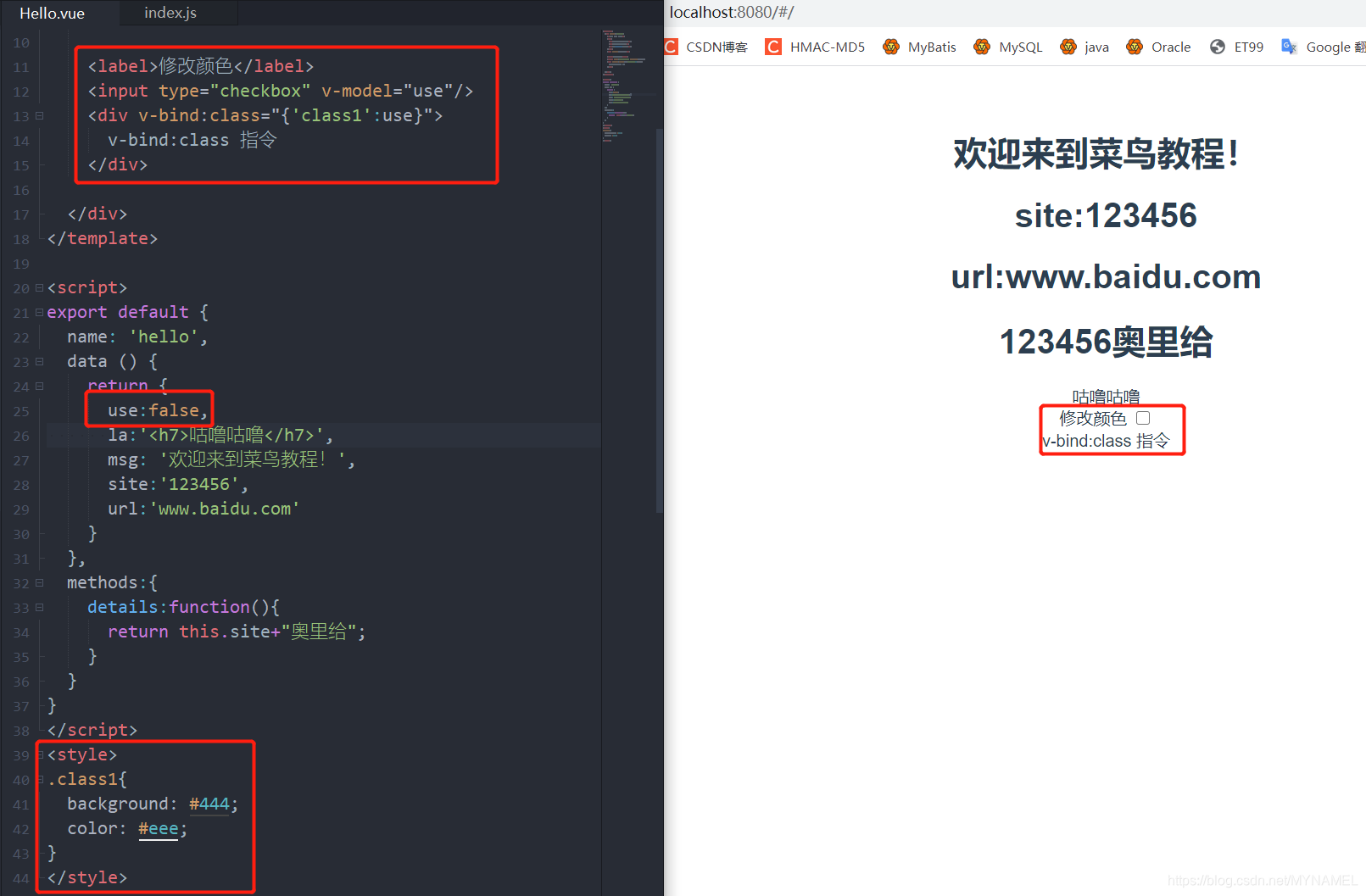The height and width of the screenshot is (896, 1366).
Task: Collapse the .class1 rule at line 40
Action: point(39,779)
